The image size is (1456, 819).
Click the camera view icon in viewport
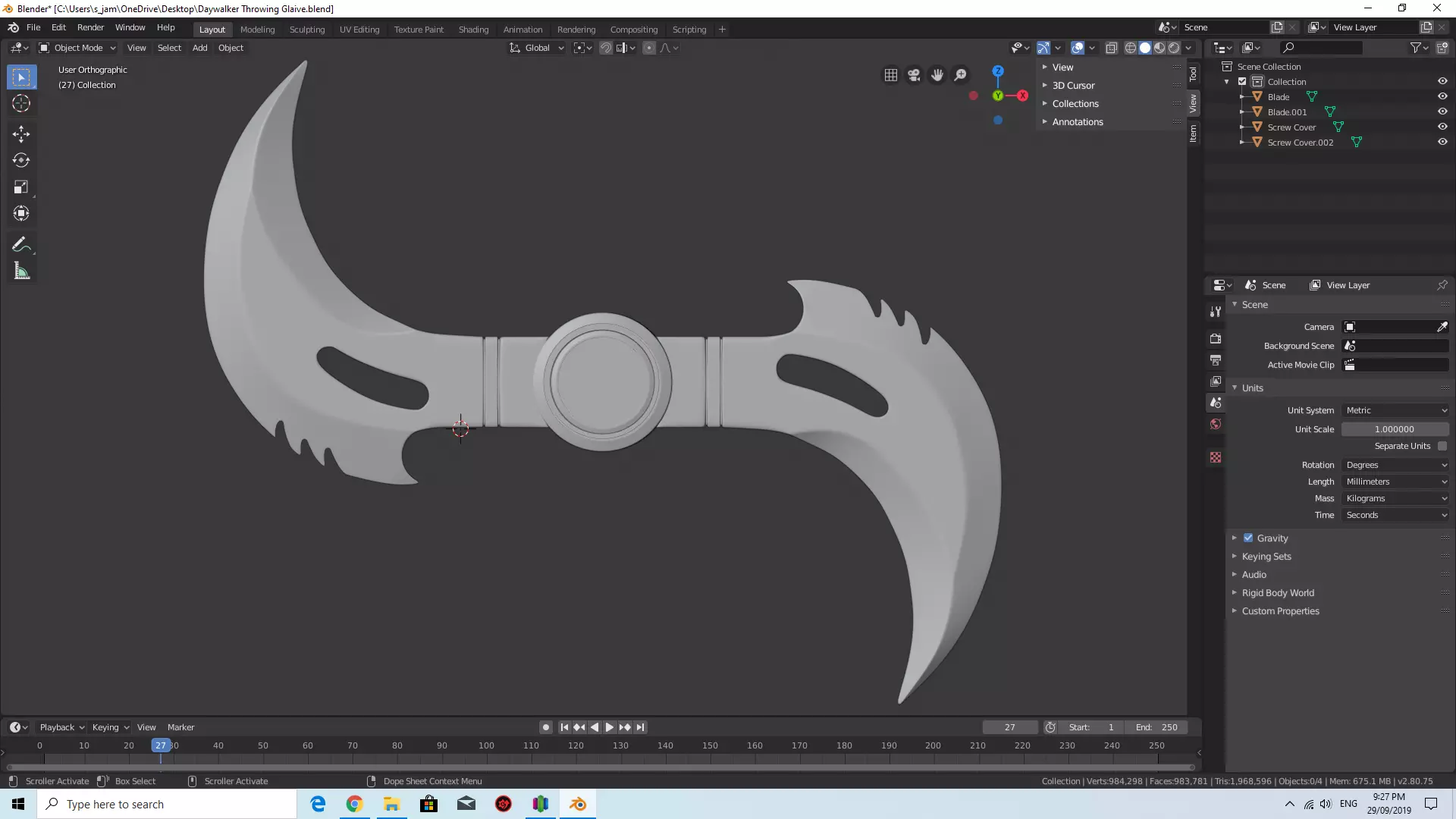tap(914, 75)
